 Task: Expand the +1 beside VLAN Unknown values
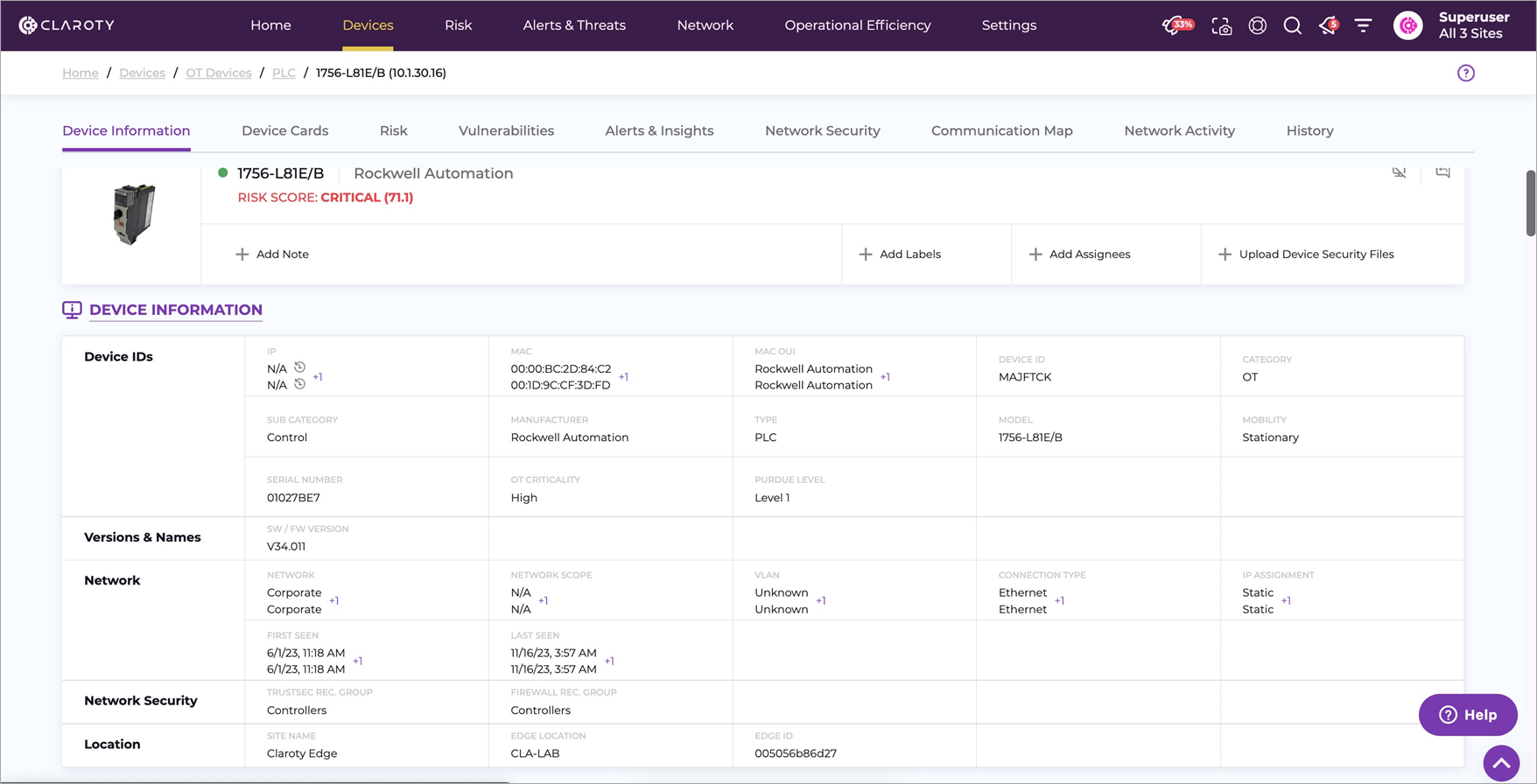pos(820,601)
